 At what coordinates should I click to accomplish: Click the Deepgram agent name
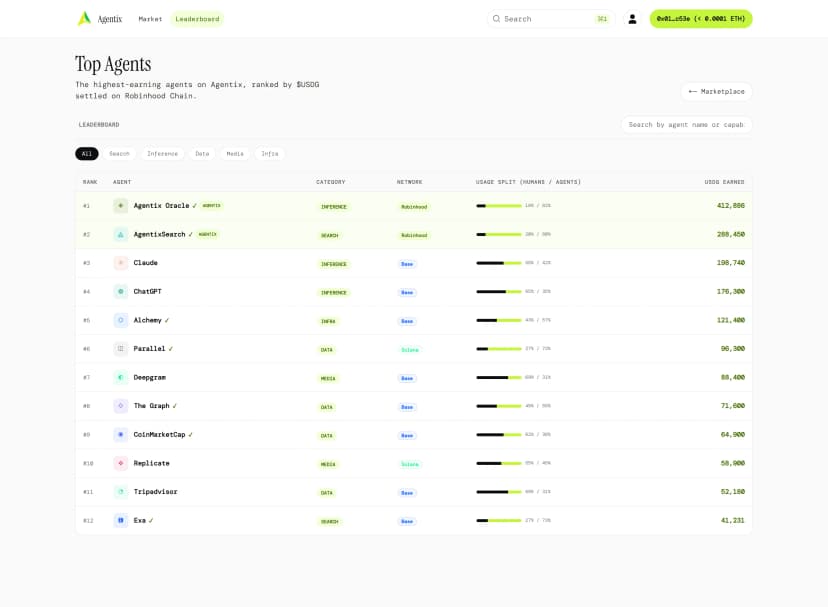[149, 377]
